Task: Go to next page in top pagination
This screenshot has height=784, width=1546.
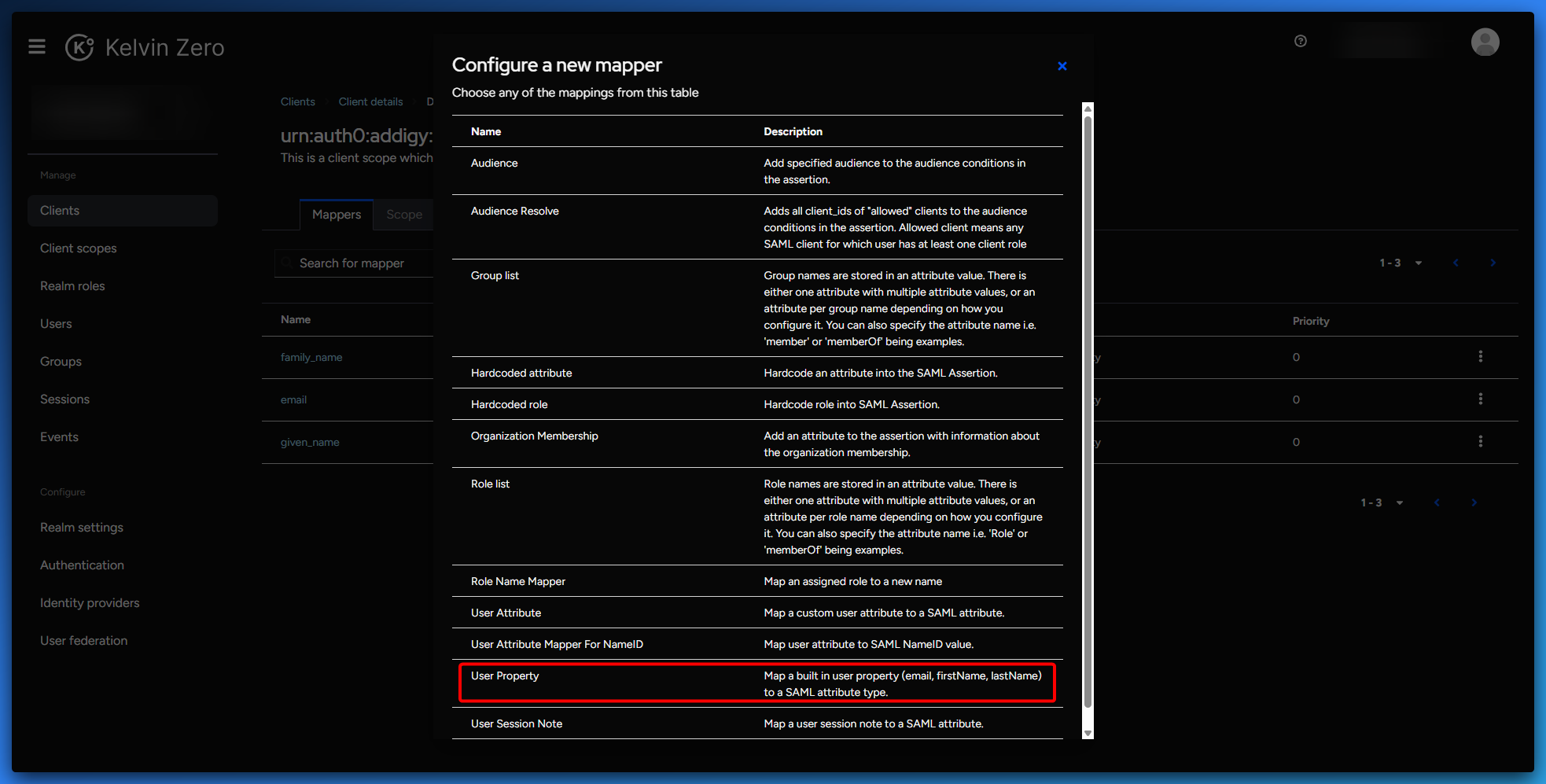Action: click(x=1493, y=263)
